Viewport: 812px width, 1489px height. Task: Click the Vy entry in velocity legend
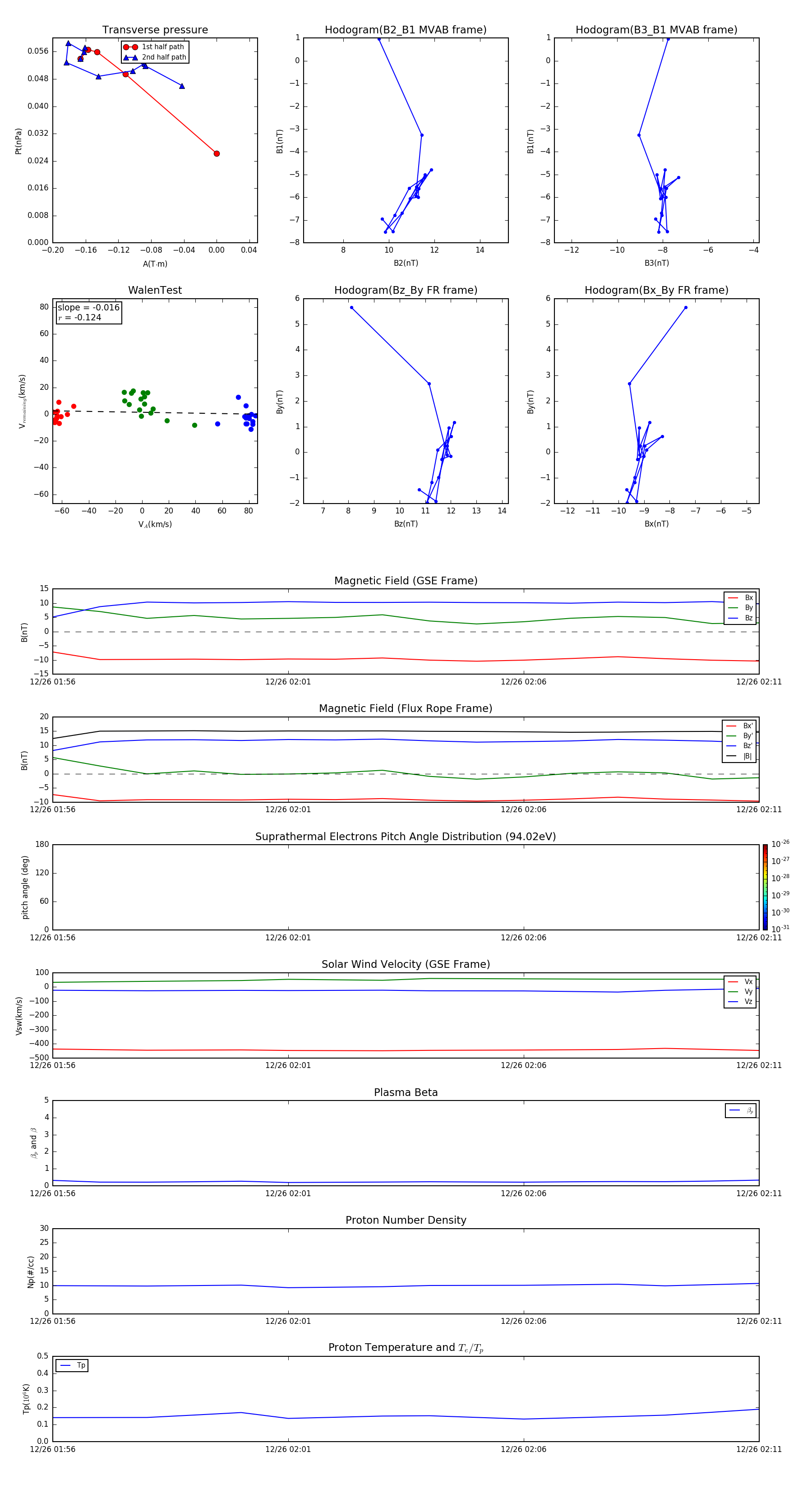pyautogui.click(x=740, y=991)
